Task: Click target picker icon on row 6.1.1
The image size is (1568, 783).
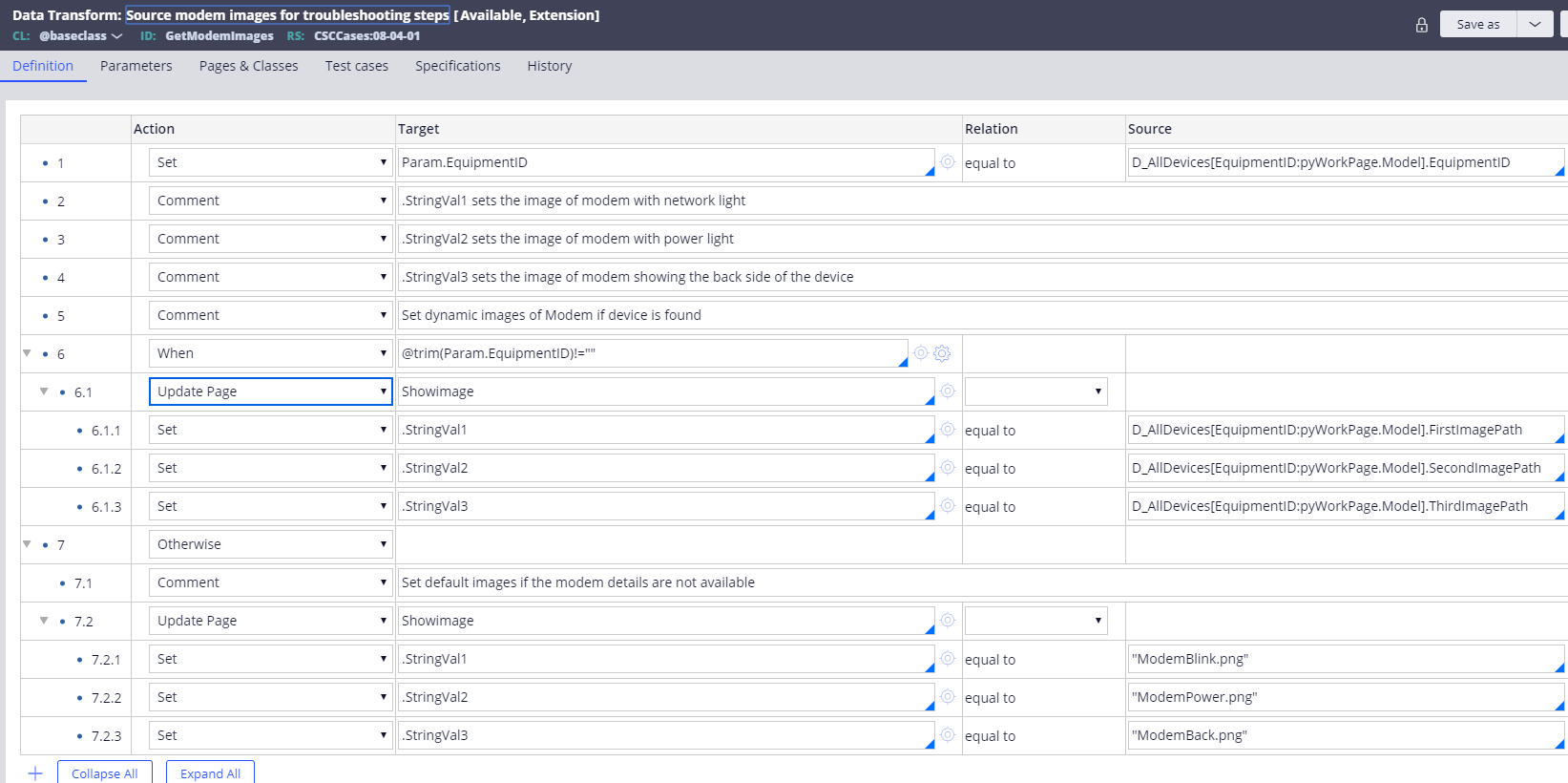Action: (948, 430)
